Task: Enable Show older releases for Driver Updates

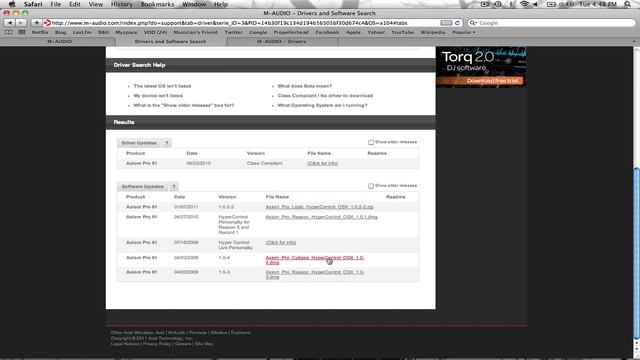Action: coord(371,142)
